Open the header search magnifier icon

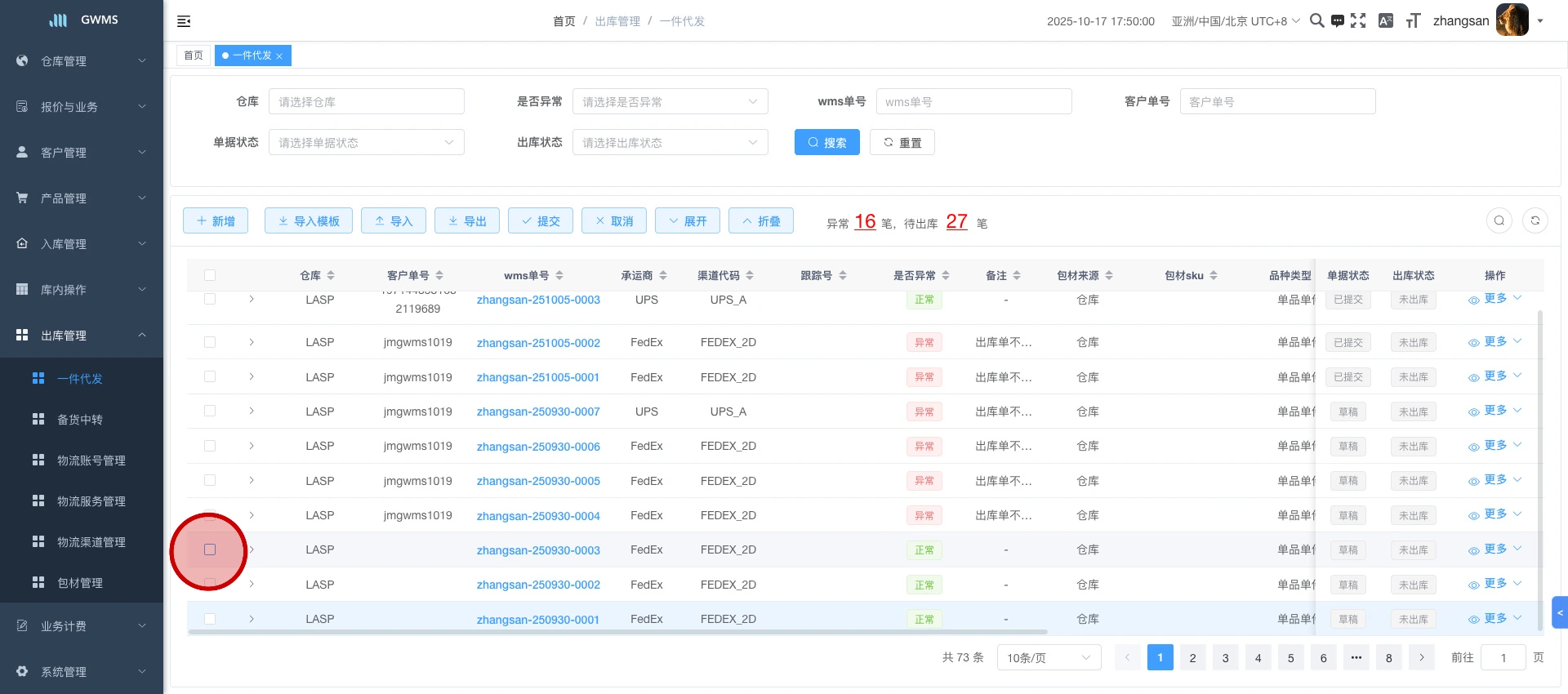click(1316, 20)
